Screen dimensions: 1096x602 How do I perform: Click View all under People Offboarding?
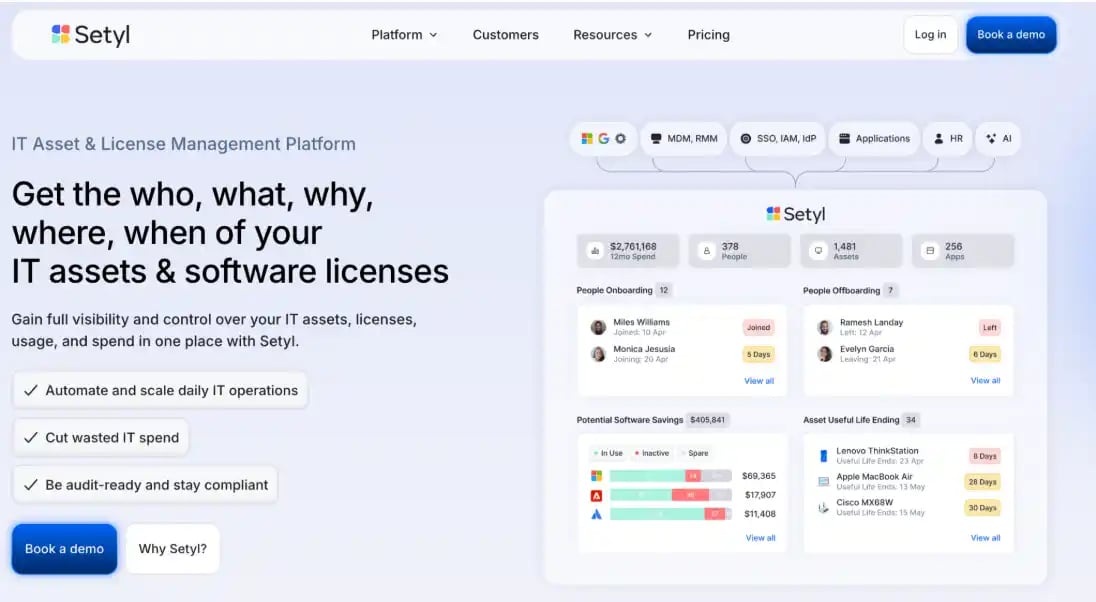(x=985, y=381)
